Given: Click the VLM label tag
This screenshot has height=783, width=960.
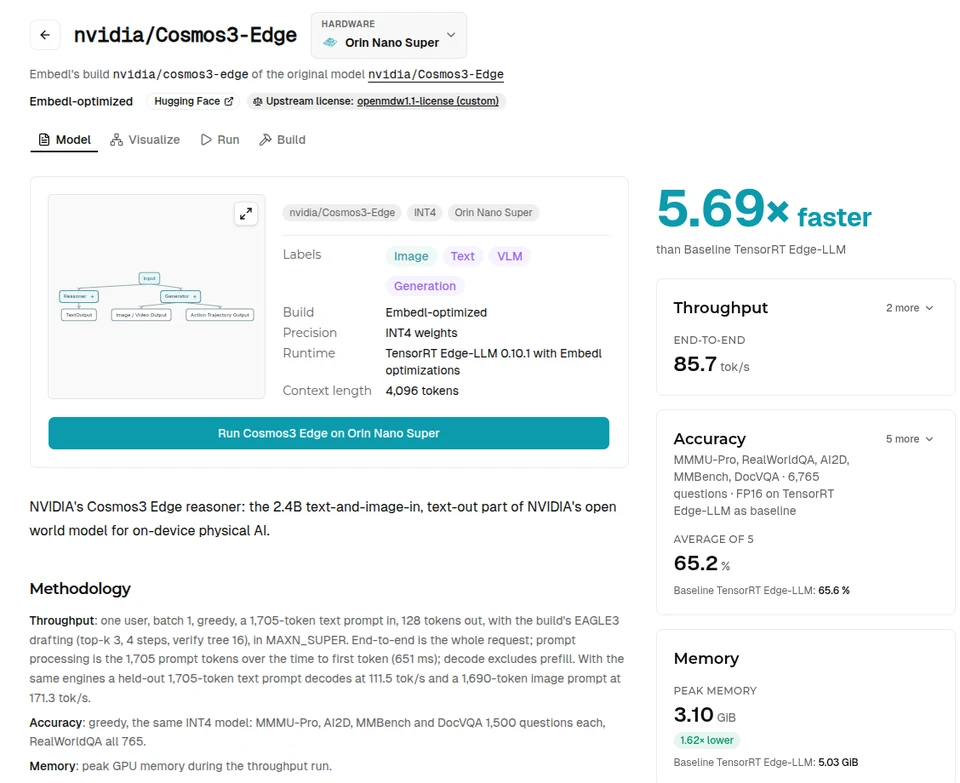Looking at the screenshot, I should click(x=509, y=256).
